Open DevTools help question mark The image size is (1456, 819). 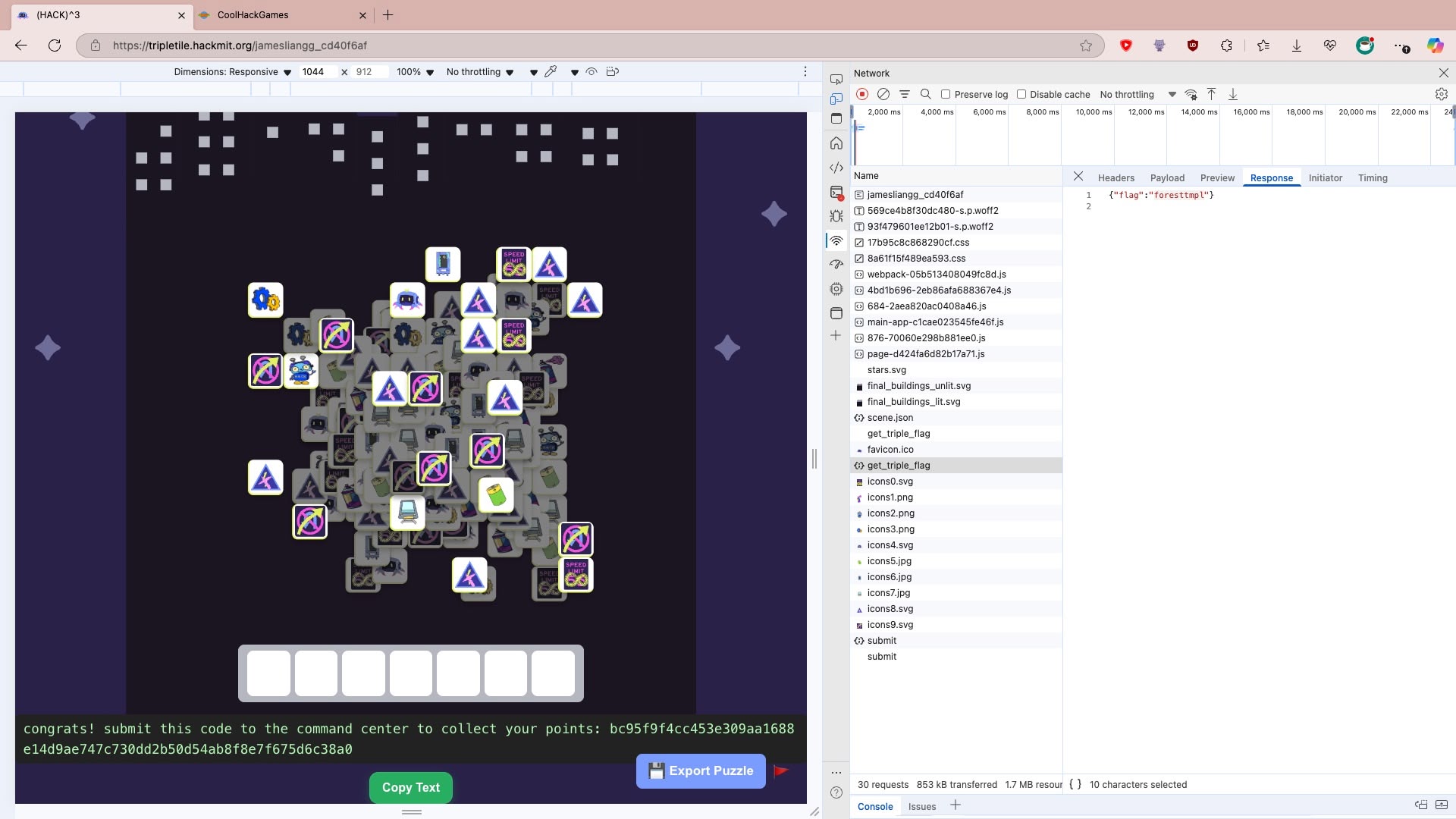point(836,792)
